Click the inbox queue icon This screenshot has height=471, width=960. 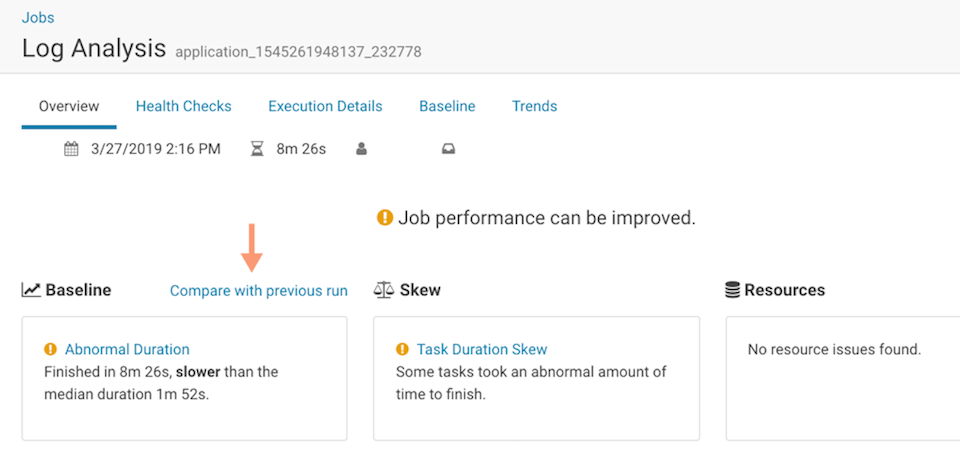[448, 149]
